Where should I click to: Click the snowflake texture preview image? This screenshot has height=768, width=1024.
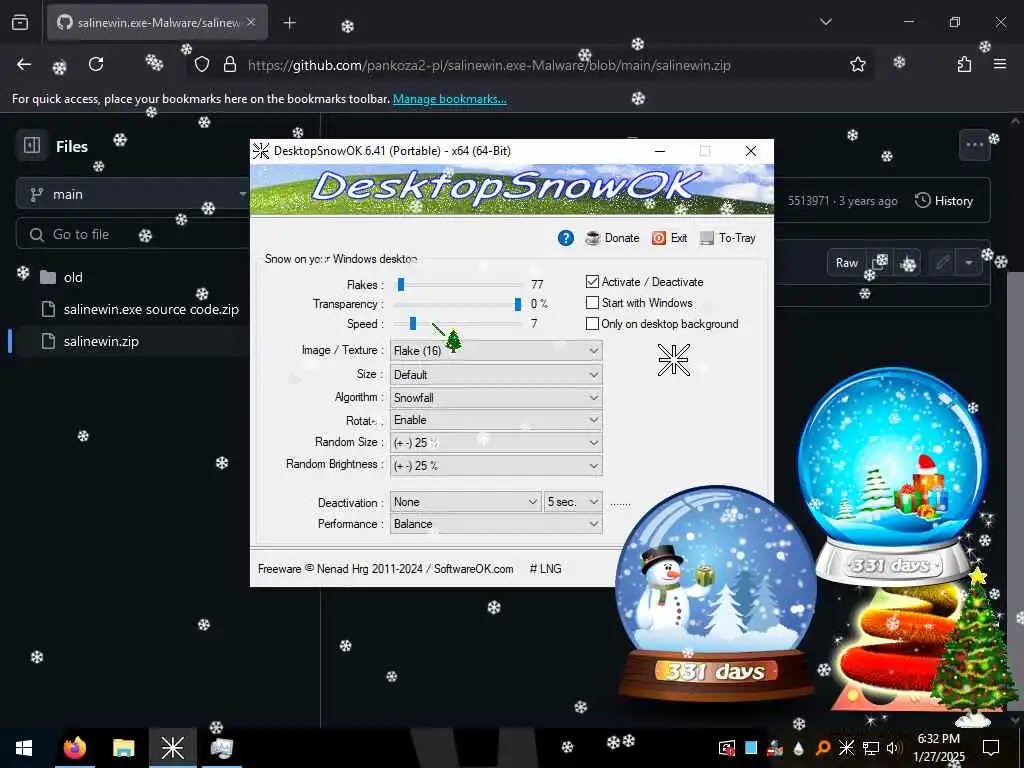(x=674, y=360)
